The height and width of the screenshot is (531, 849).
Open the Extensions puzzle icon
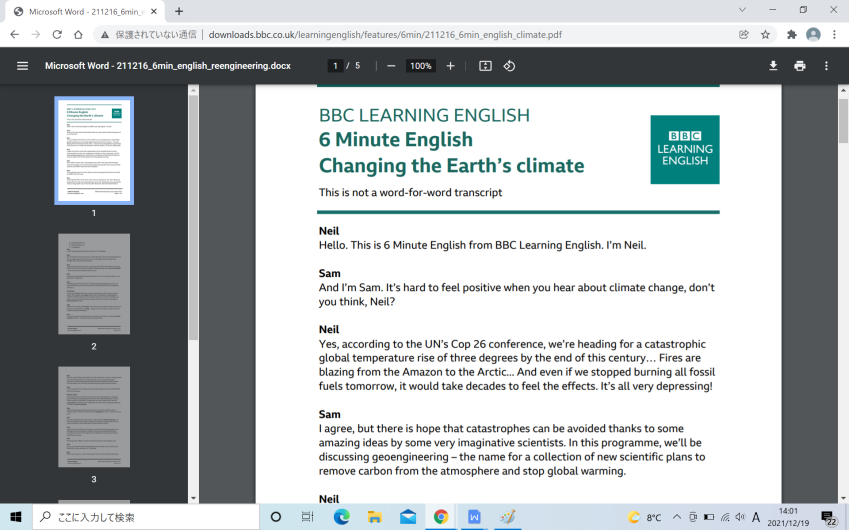[792, 35]
